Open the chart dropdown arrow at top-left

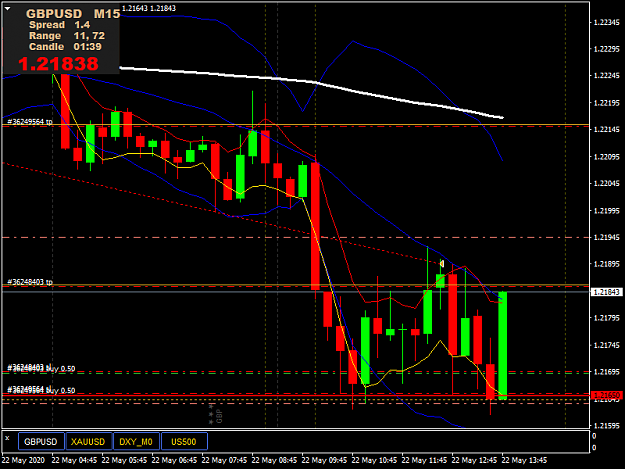[x=8, y=8]
